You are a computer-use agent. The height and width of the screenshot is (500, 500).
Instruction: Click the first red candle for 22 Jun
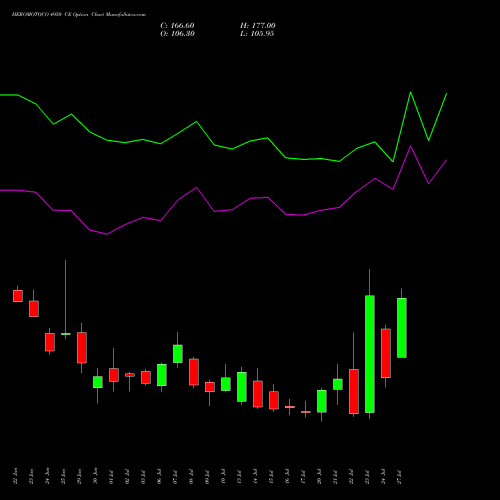tap(18, 296)
